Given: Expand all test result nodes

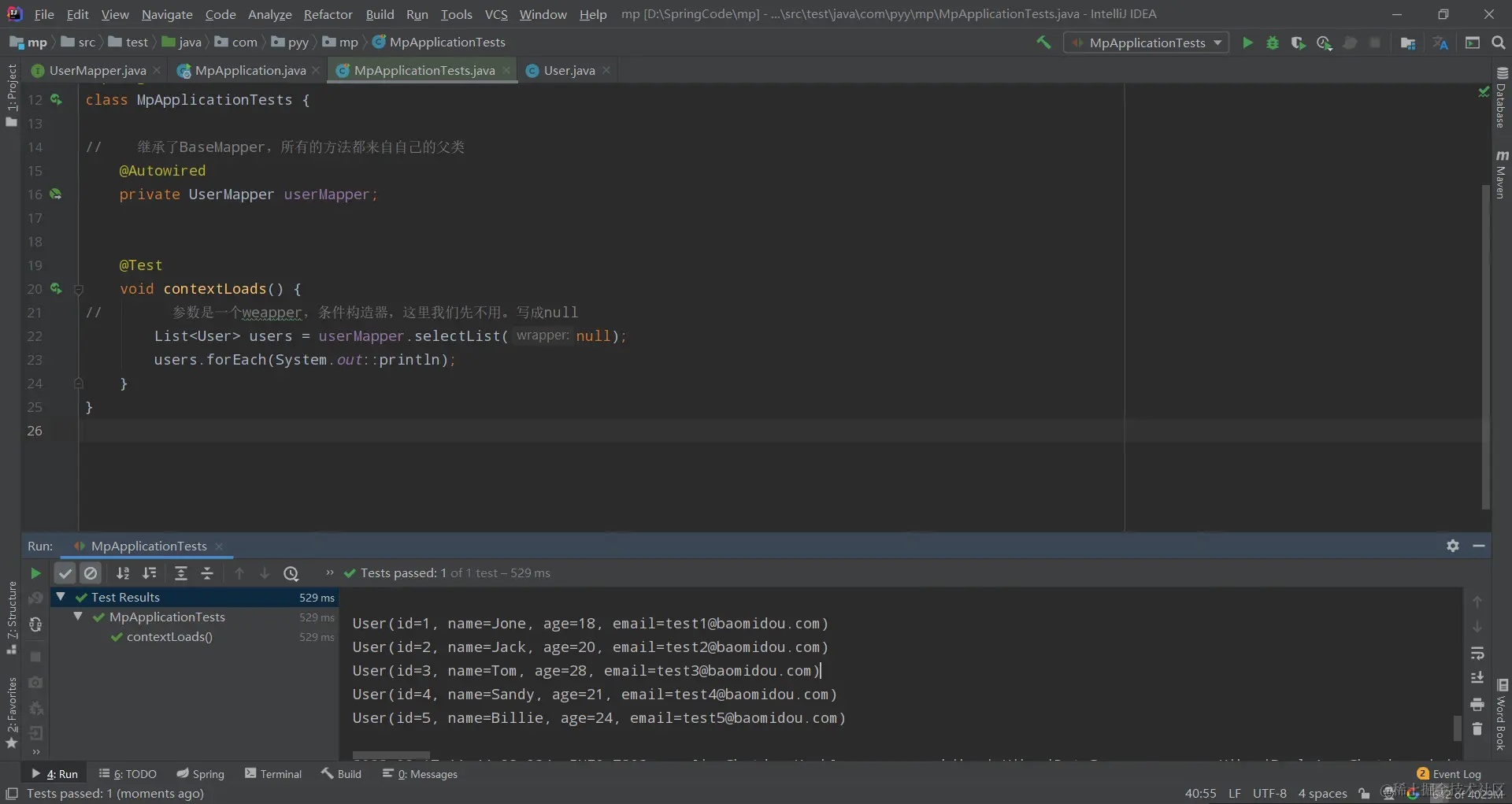Looking at the screenshot, I should pos(181,573).
